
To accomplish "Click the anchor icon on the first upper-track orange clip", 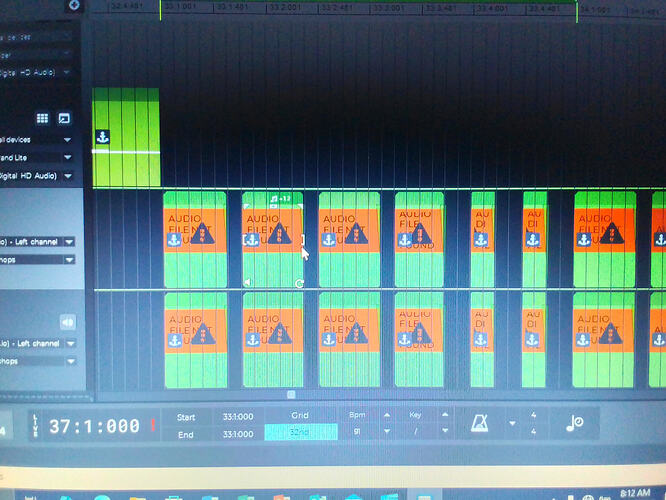I will click(174, 240).
